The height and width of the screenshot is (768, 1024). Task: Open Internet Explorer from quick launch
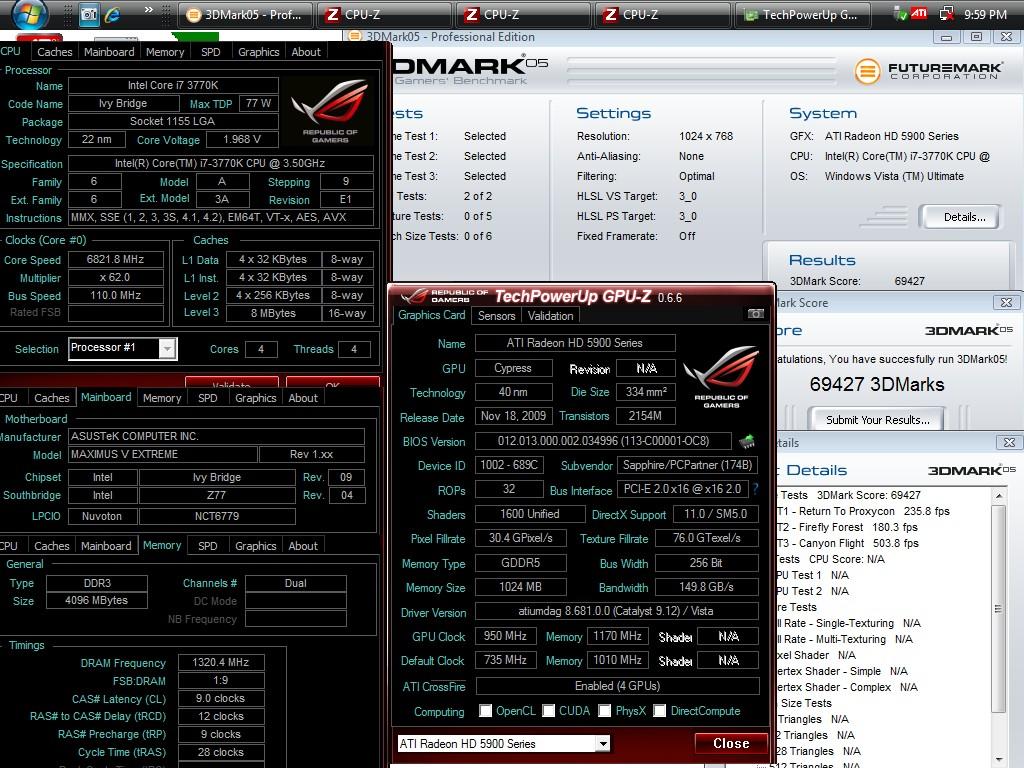click(112, 14)
